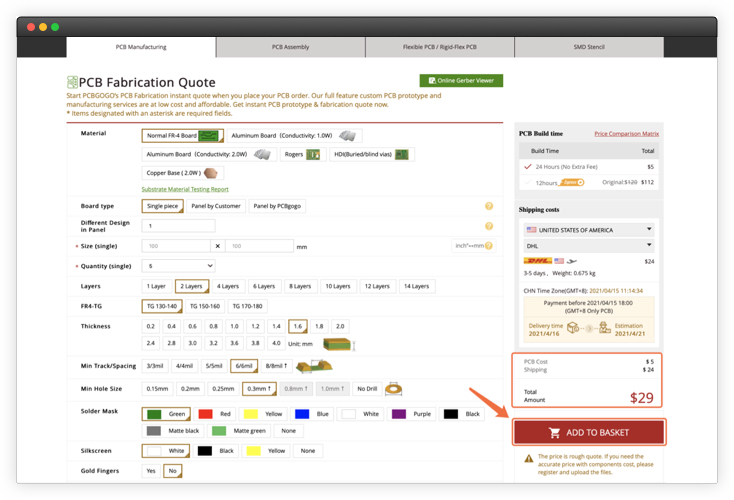Image resolution: width=734 pixels, height=500 pixels.
Task: Select 4/4mil track spacing
Action: pyautogui.click(x=184, y=366)
